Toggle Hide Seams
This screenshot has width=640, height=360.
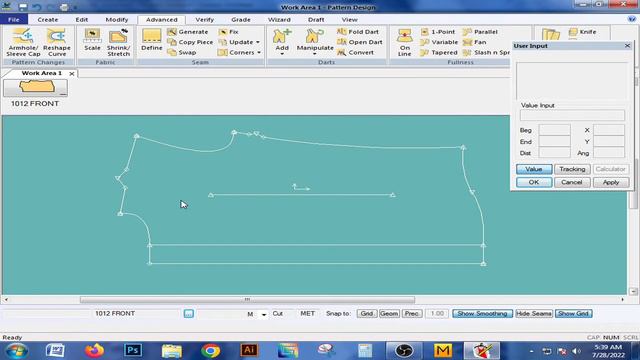click(x=534, y=313)
